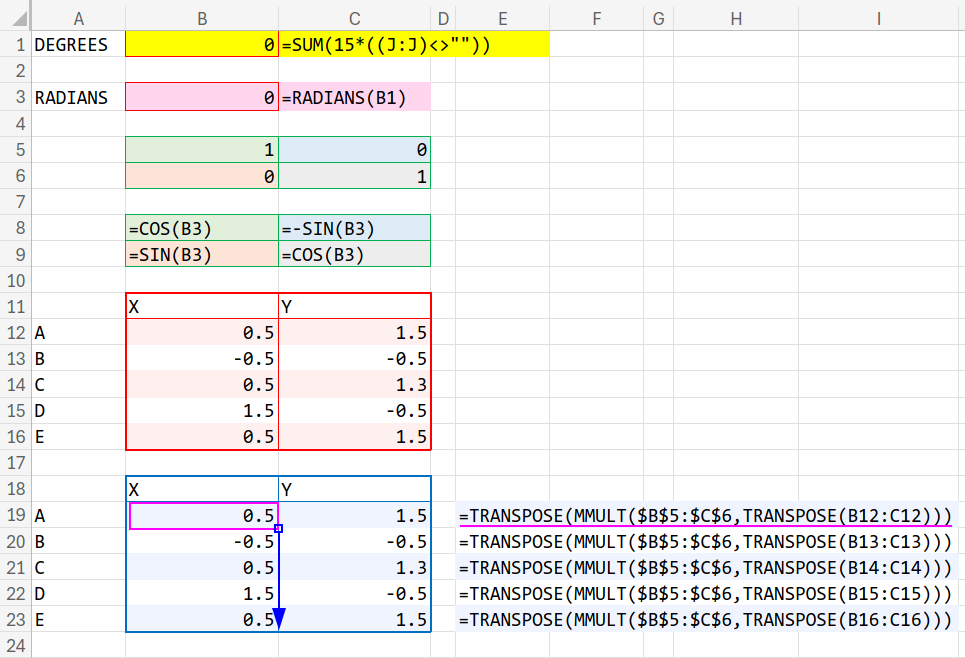
Task: Click the row 23 TRANSPOSE formula text
Action: 705,620
